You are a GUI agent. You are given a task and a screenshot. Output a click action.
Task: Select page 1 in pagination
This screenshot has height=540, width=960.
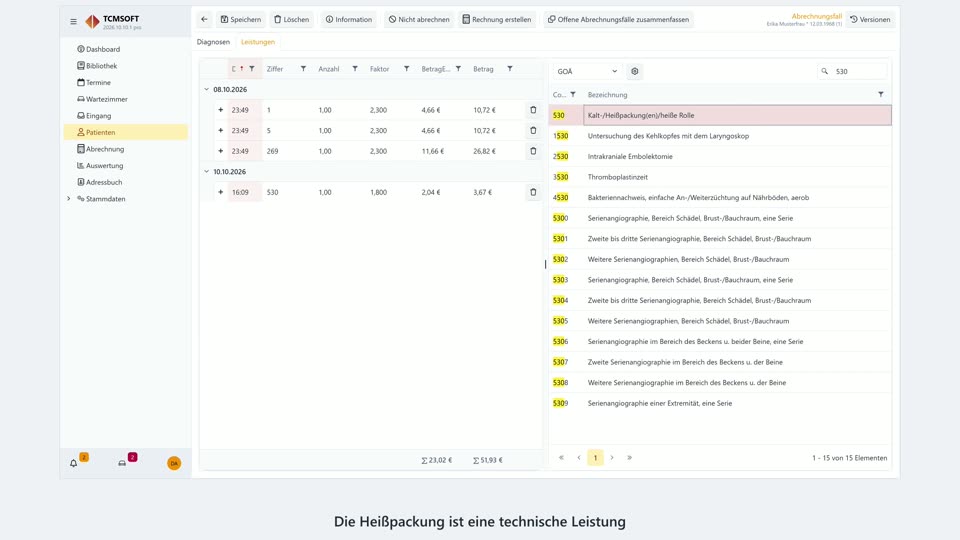click(x=595, y=458)
